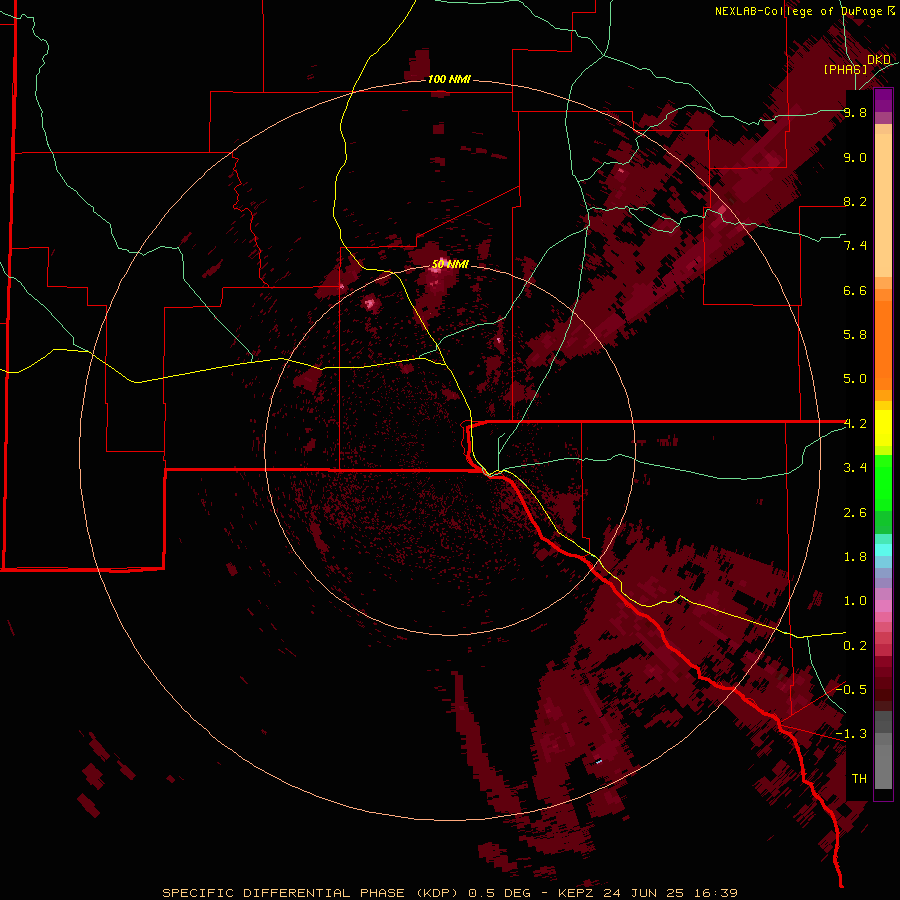
Task: Select the DKD label above the color scale
Action: coord(878,60)
